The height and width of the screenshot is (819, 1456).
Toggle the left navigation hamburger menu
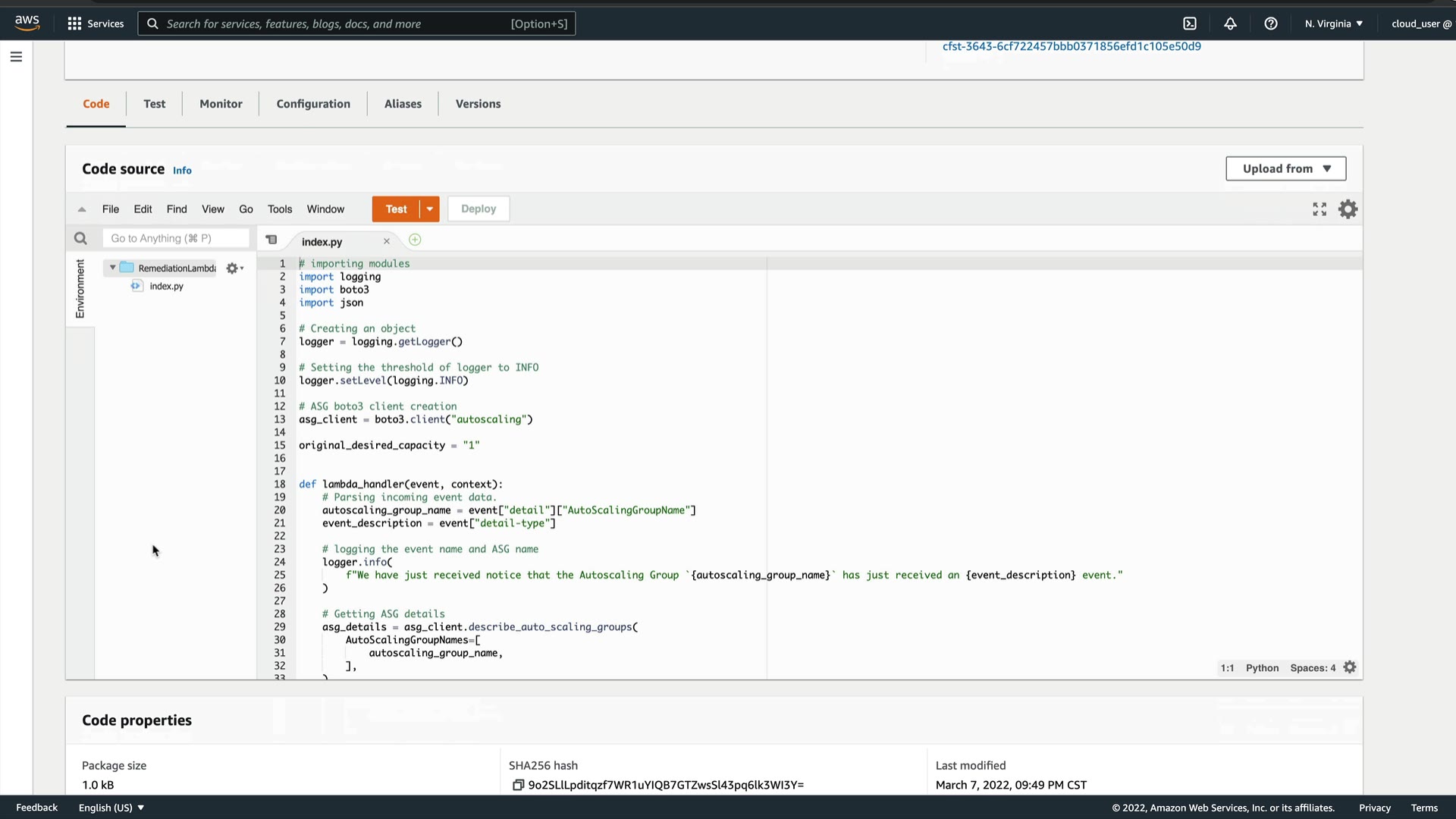click(16, 57)
